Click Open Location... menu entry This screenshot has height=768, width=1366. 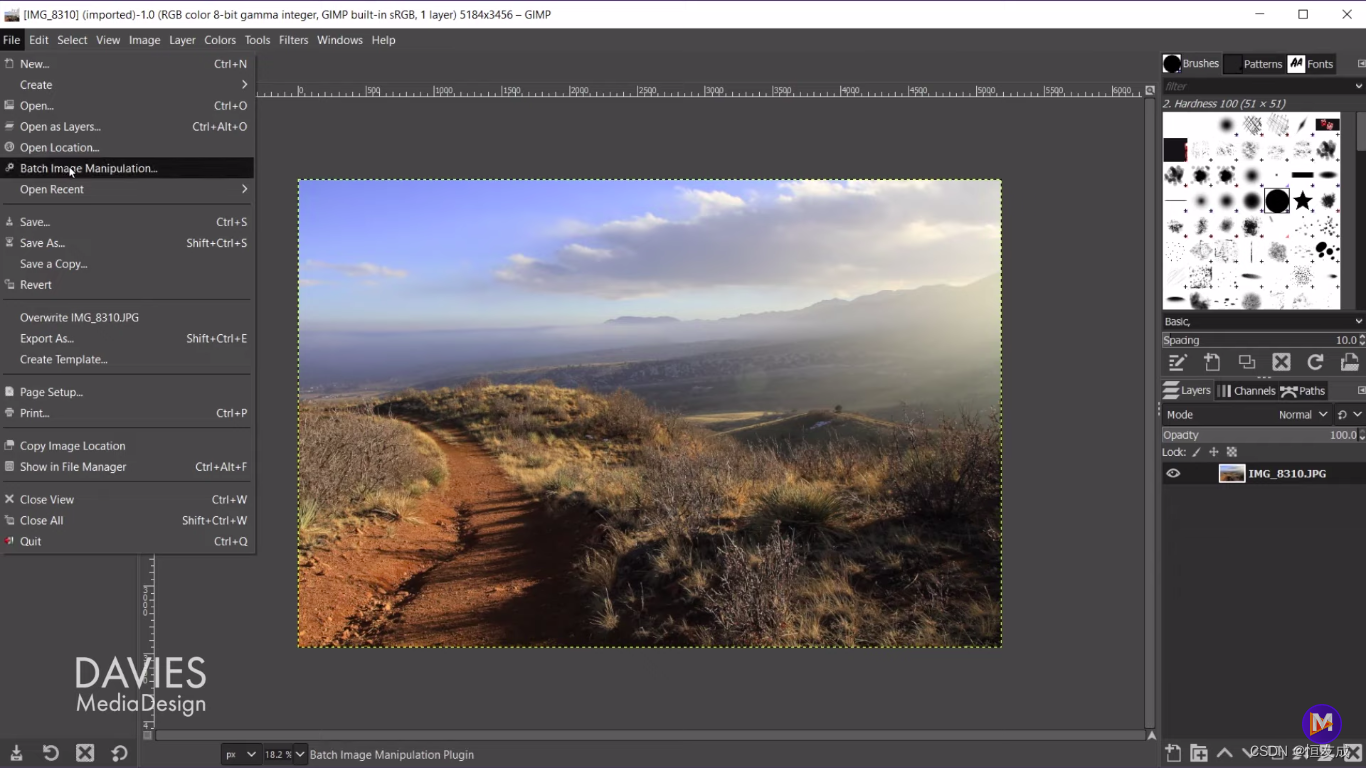point(128,148)
